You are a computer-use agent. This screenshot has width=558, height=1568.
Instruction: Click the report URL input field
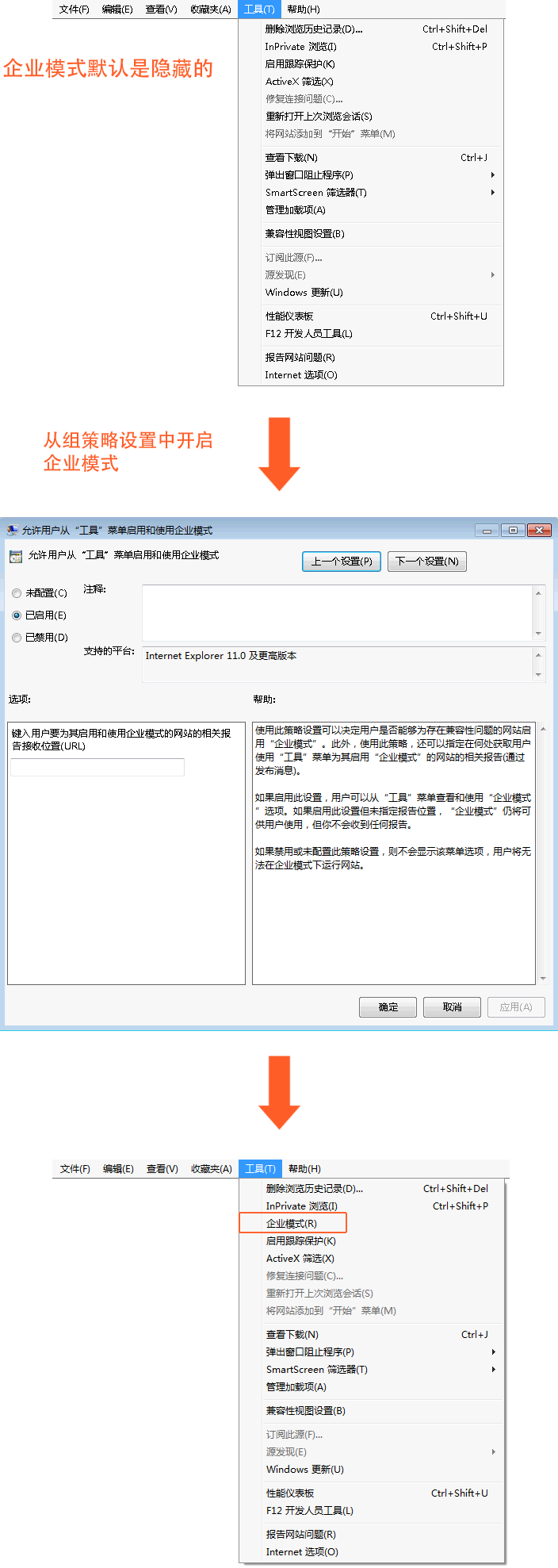tap(97, 767)
